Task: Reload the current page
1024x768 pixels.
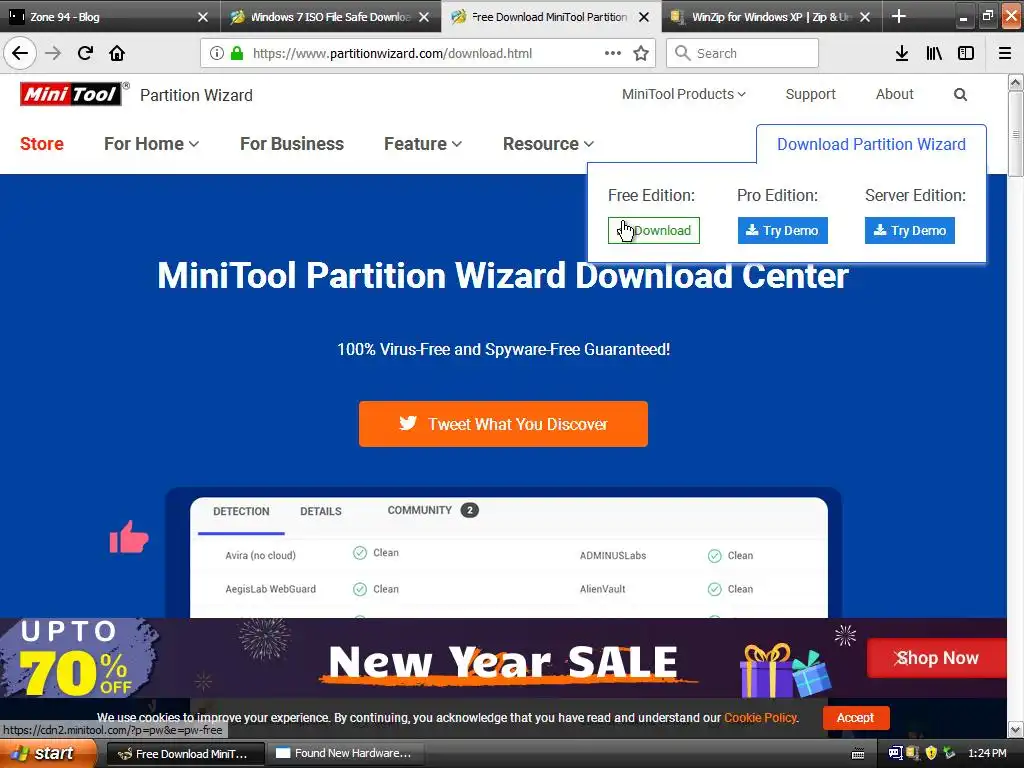Action: coord(85,53)
